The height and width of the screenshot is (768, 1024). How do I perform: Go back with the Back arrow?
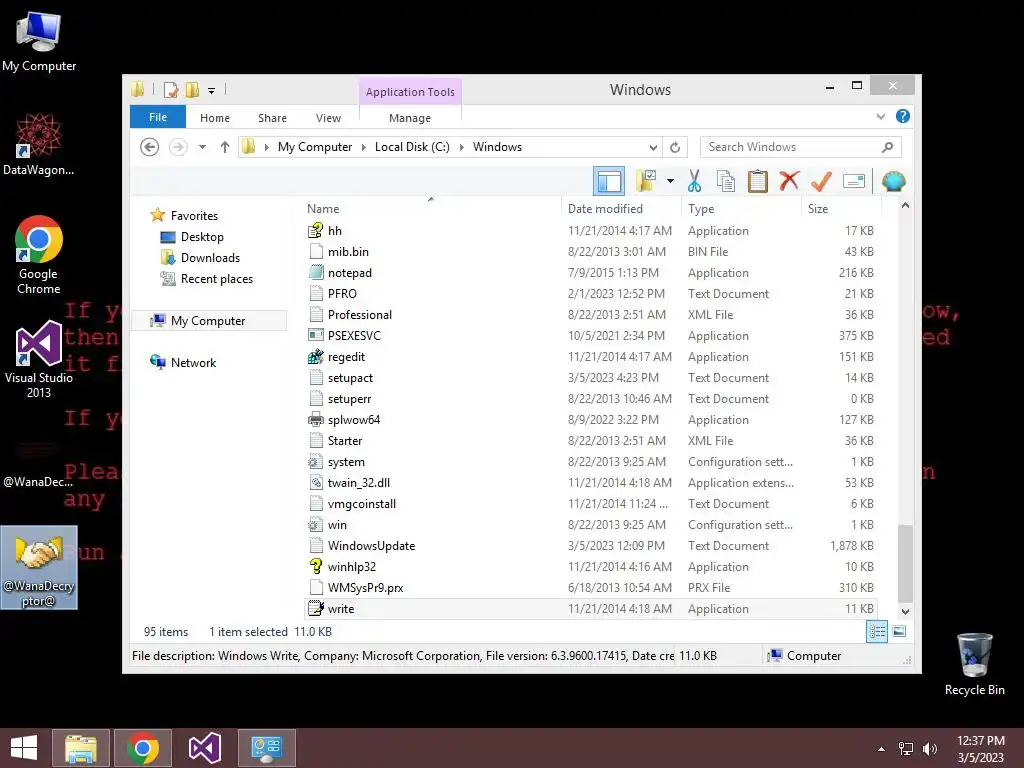coord(150,147)
